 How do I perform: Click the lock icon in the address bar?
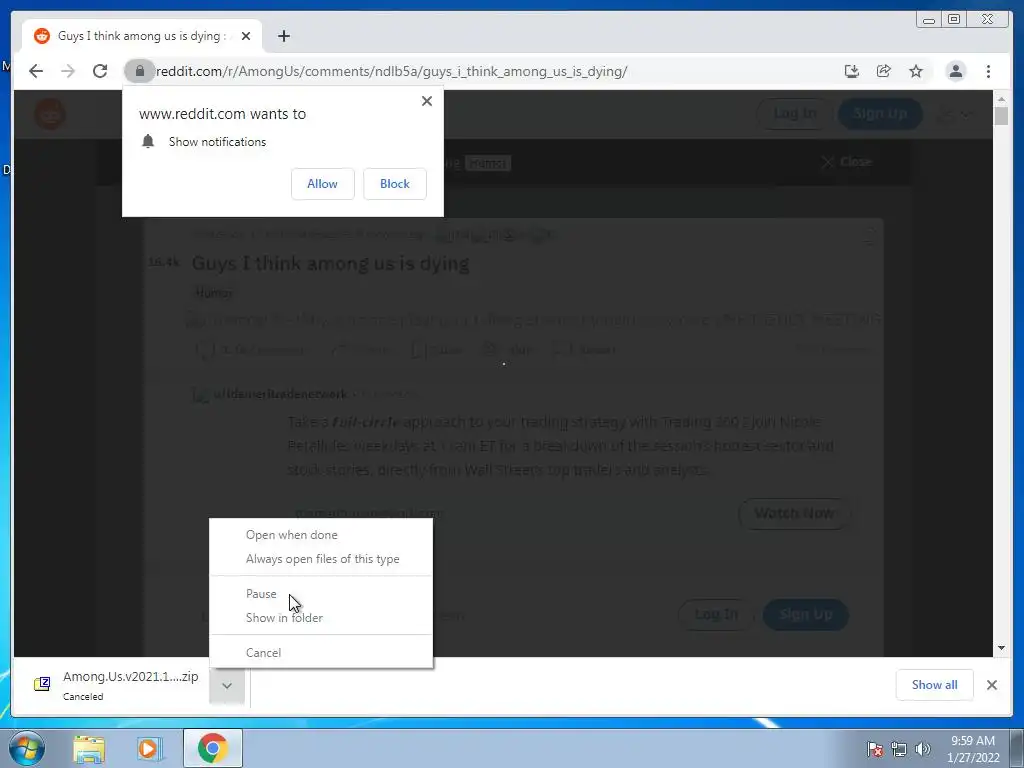139,71
